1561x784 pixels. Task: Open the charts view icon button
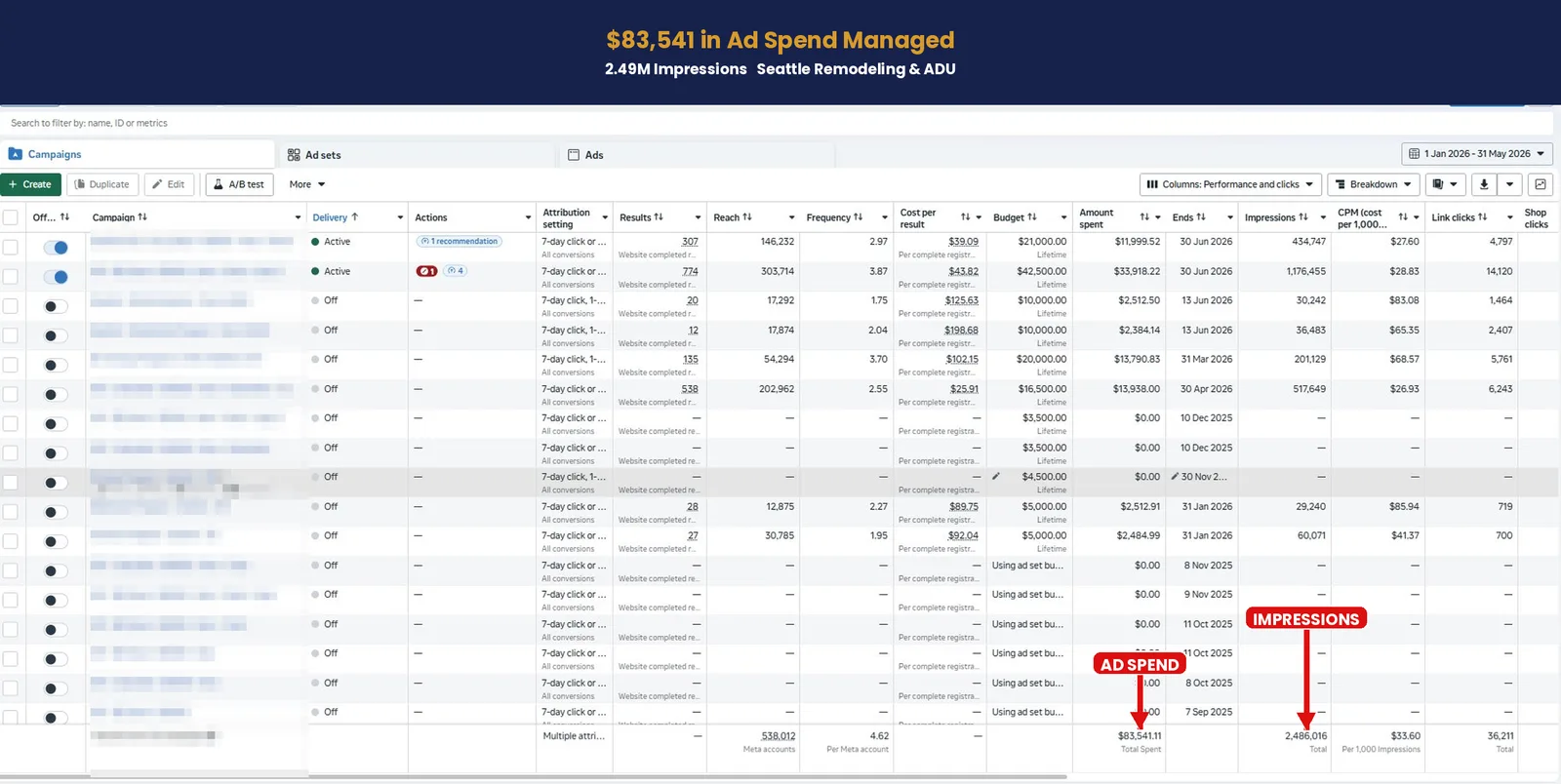click(x=1541, y=184)
